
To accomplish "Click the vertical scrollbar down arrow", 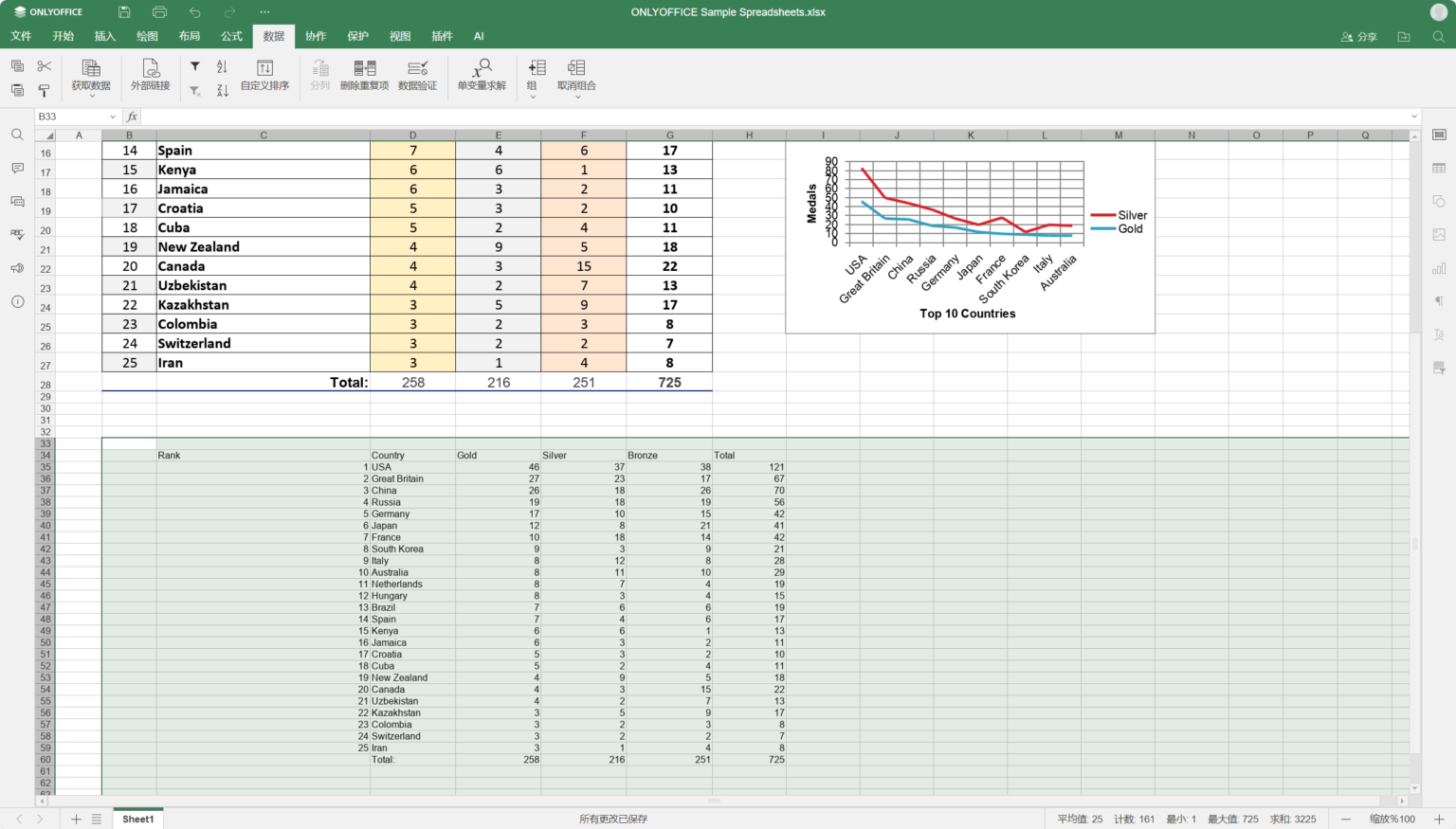I will tap(1414, 788).
